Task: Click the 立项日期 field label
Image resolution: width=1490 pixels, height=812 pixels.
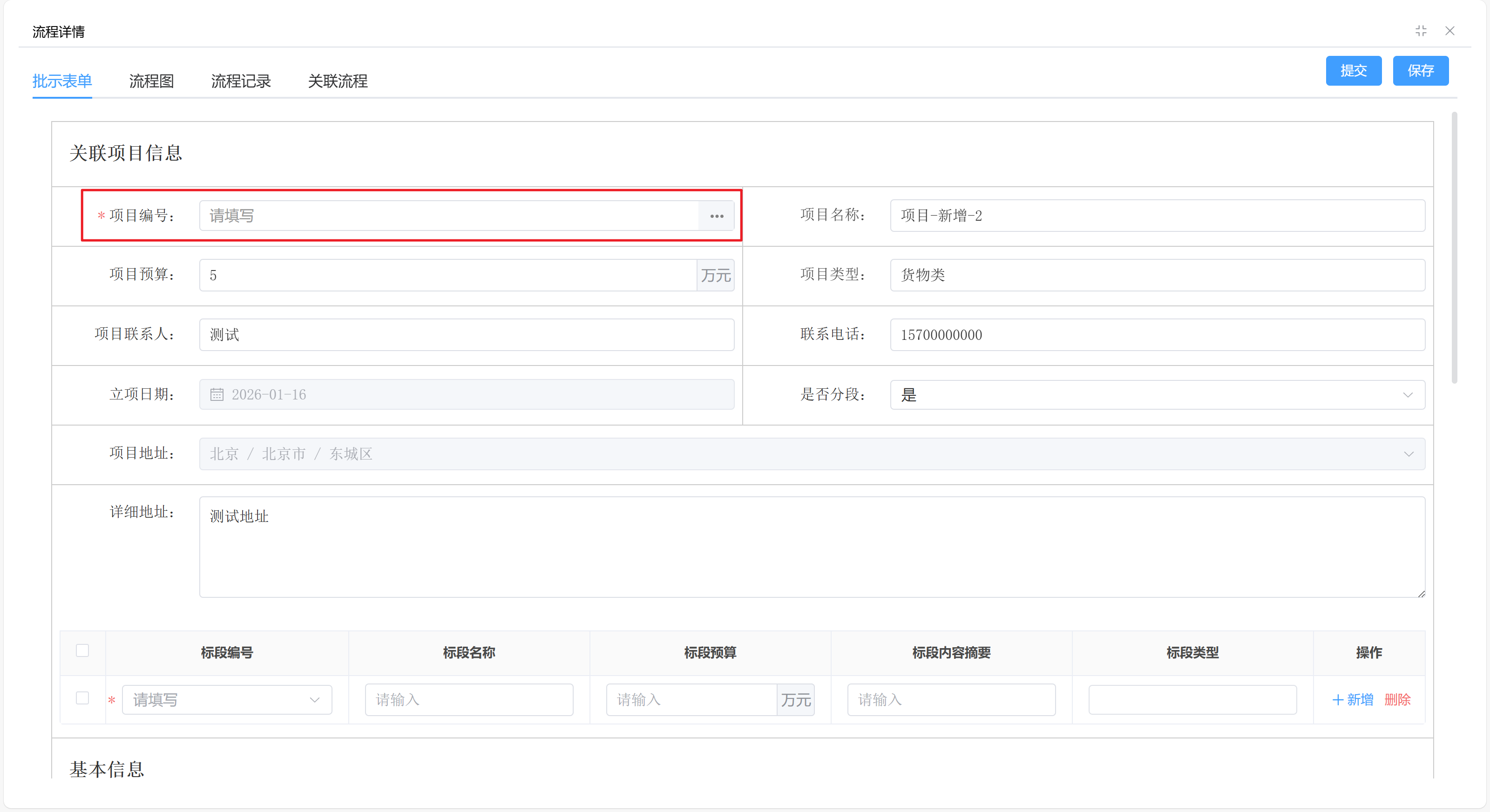Action: (143, 394)
